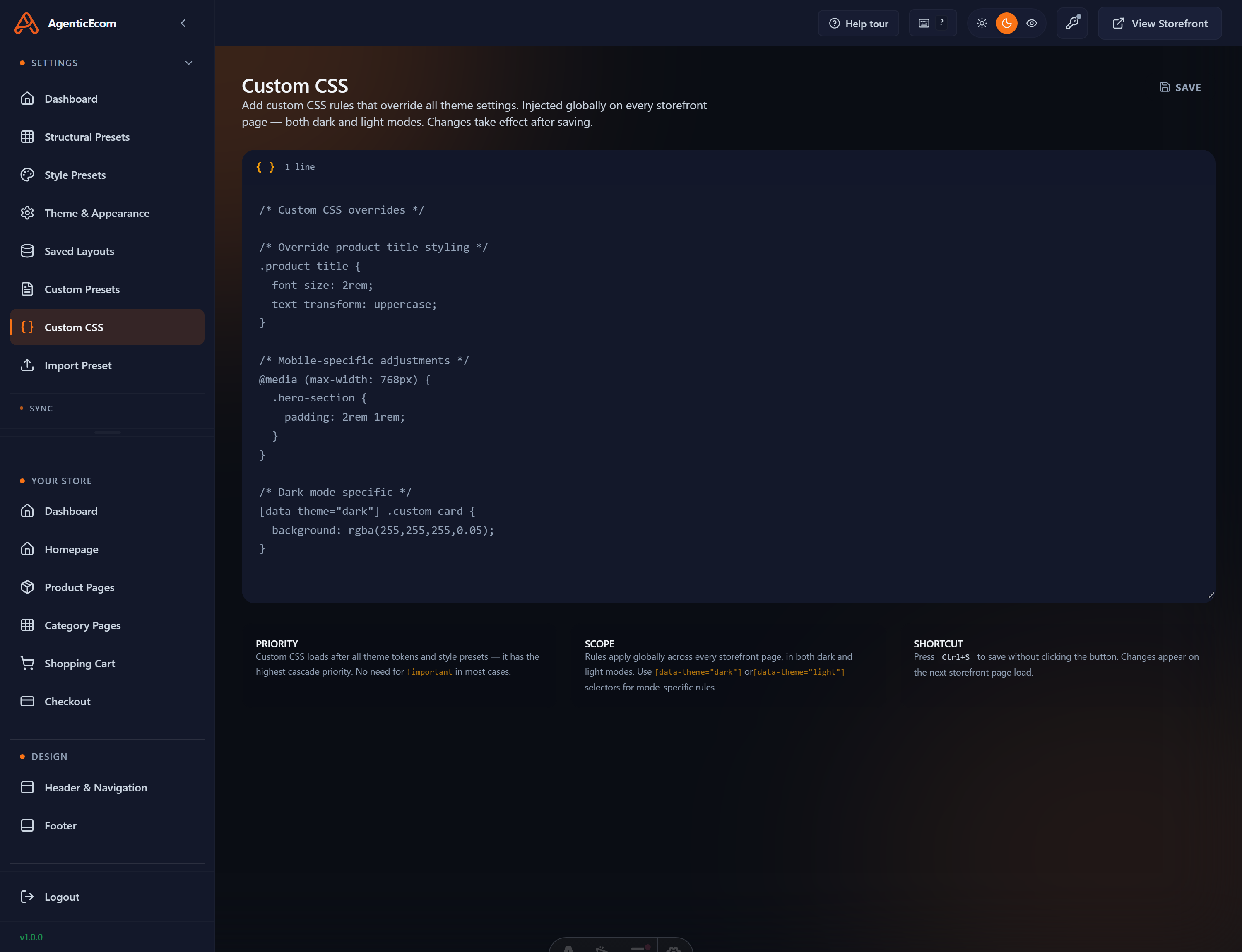The image size is (1242, 952).
Task: Click the database icon for Saved Layouts
Action: pyautogui.click(x=27, y=251)
